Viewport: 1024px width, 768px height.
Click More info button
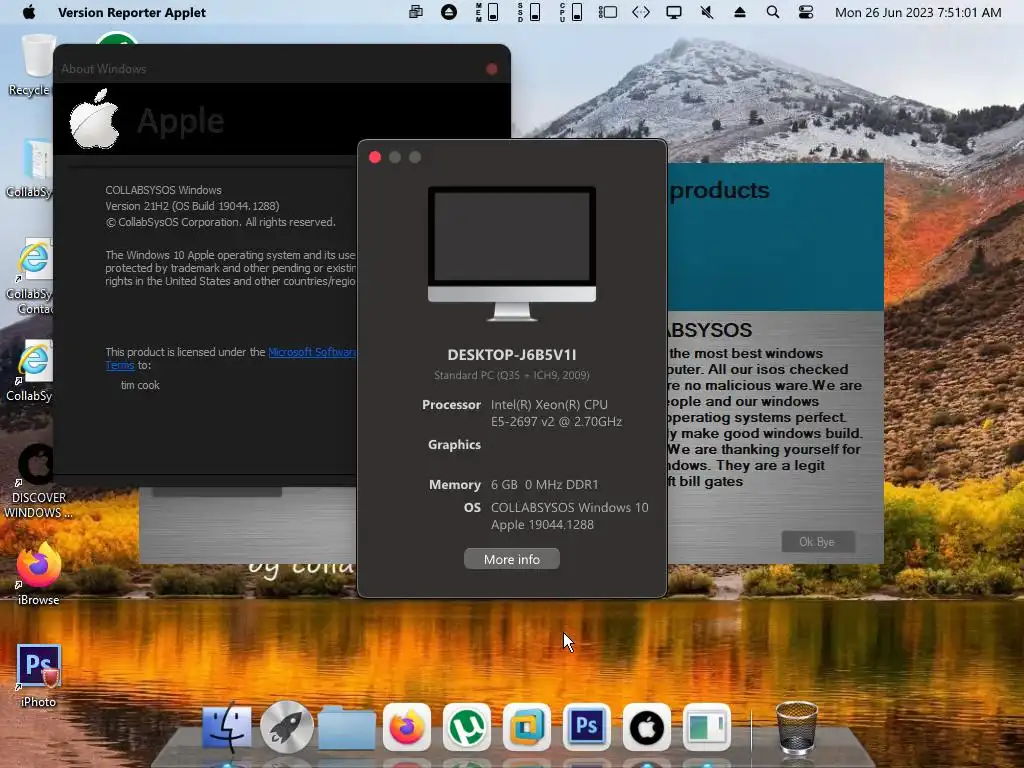tap(511, 559)
